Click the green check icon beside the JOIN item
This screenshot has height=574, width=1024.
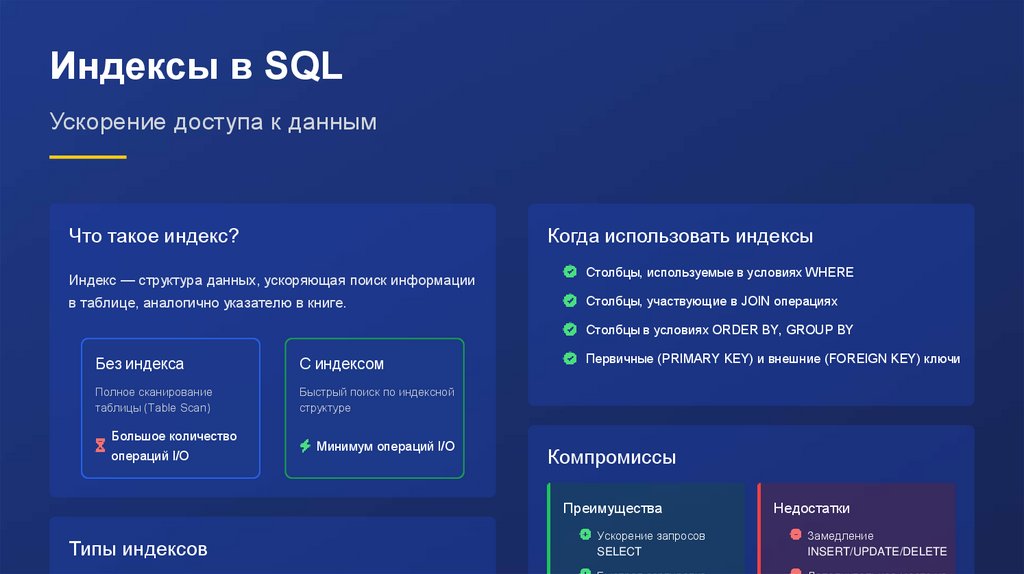pyautogui.click(x=570, y=300)
